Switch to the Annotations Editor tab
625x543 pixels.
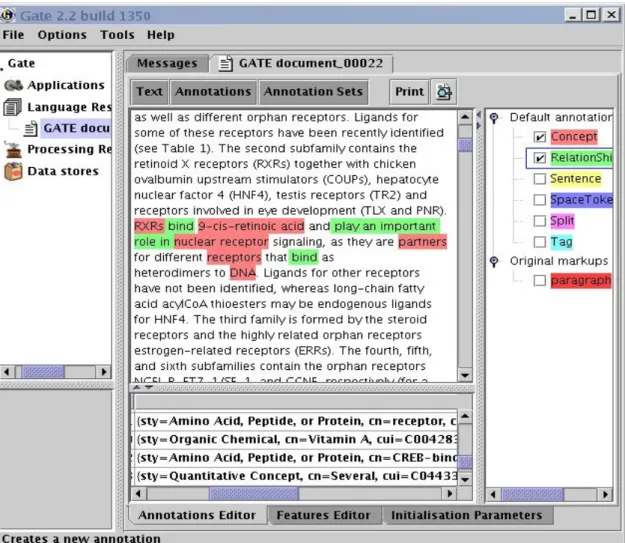pos(197,515)
